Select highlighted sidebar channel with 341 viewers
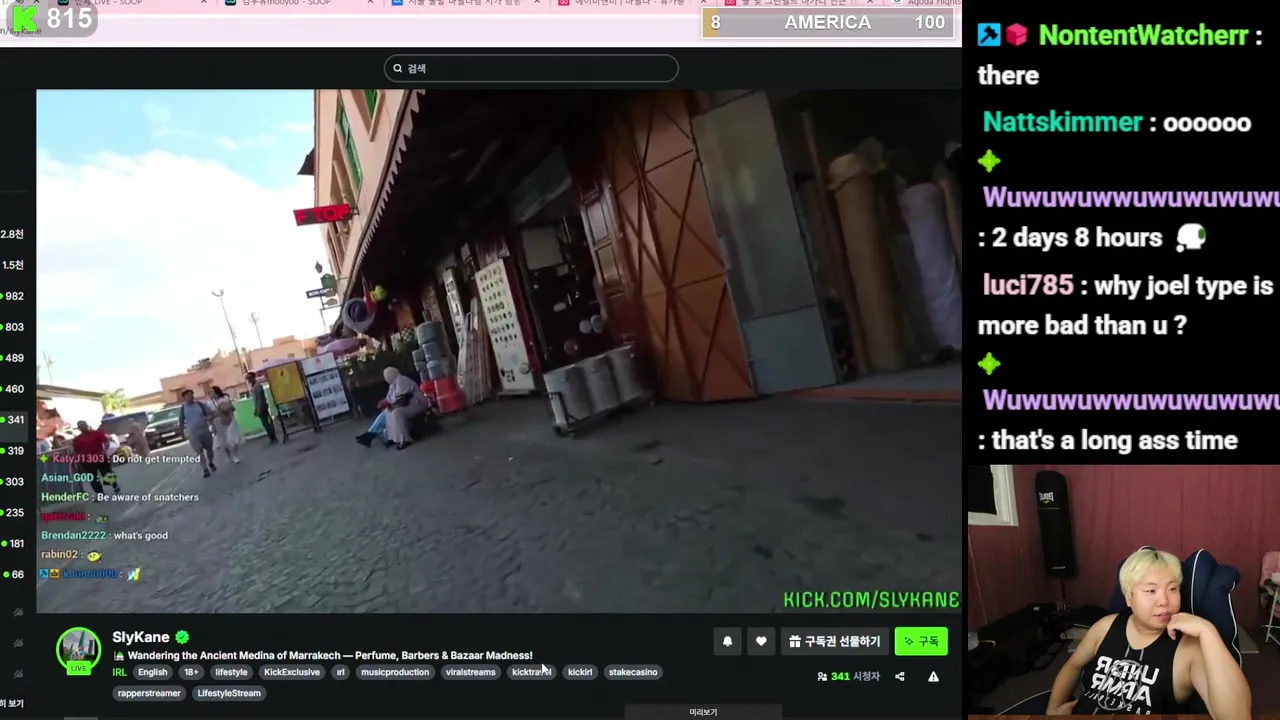This screenshot has height=720, width=1280. 12,420
